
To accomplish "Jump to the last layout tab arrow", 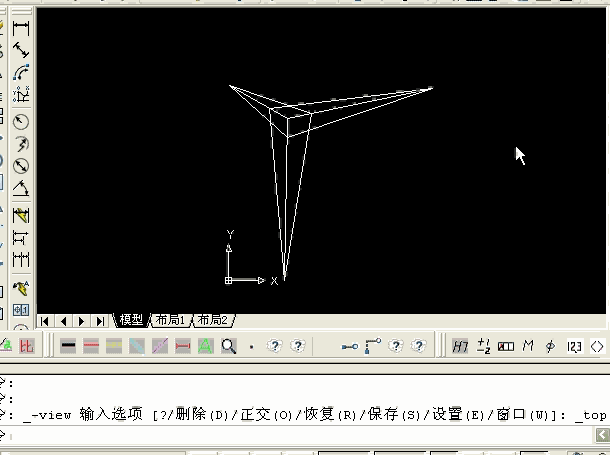I will point(100,321).
